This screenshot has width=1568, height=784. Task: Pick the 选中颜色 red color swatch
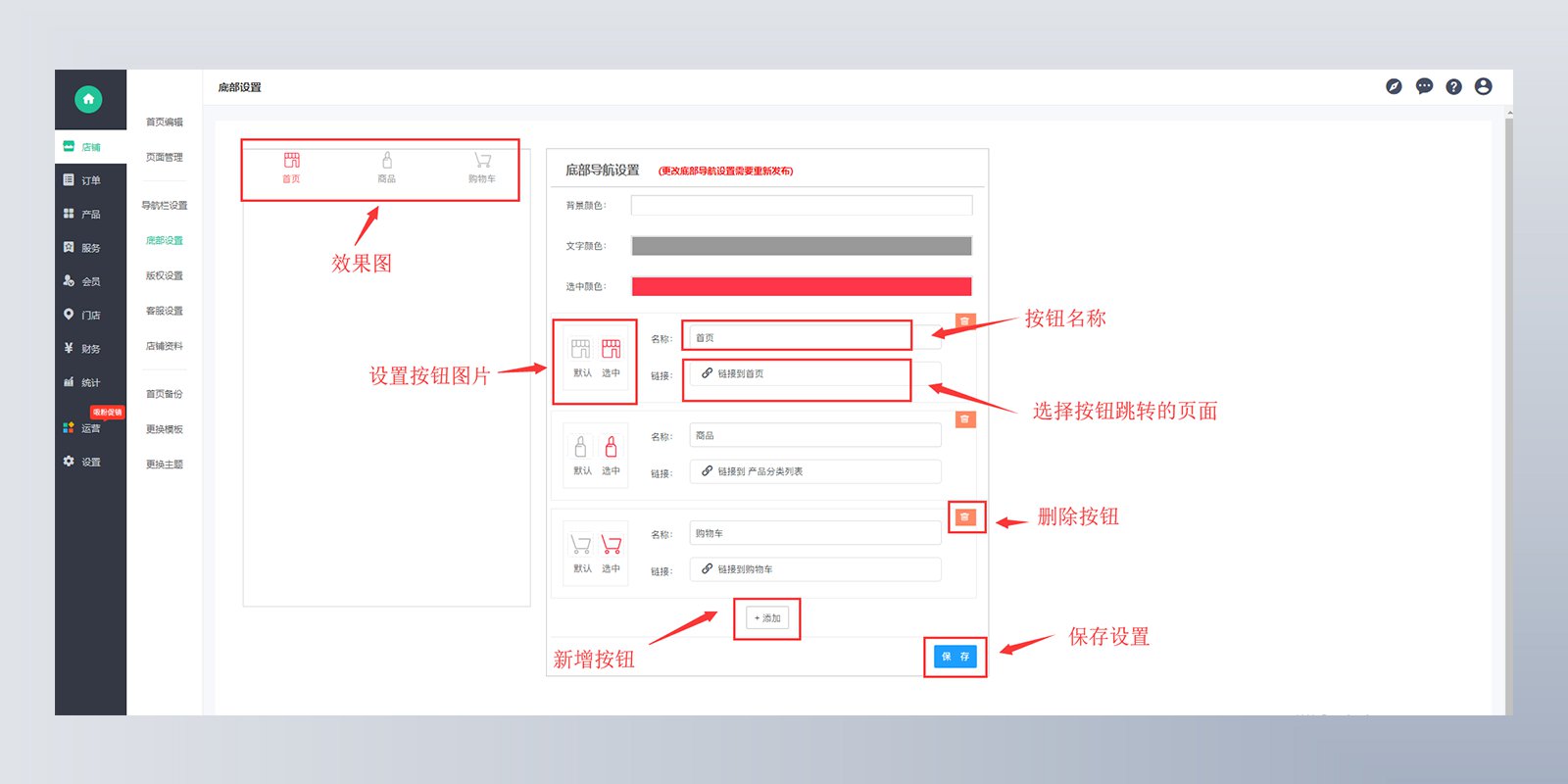point(802,286)
